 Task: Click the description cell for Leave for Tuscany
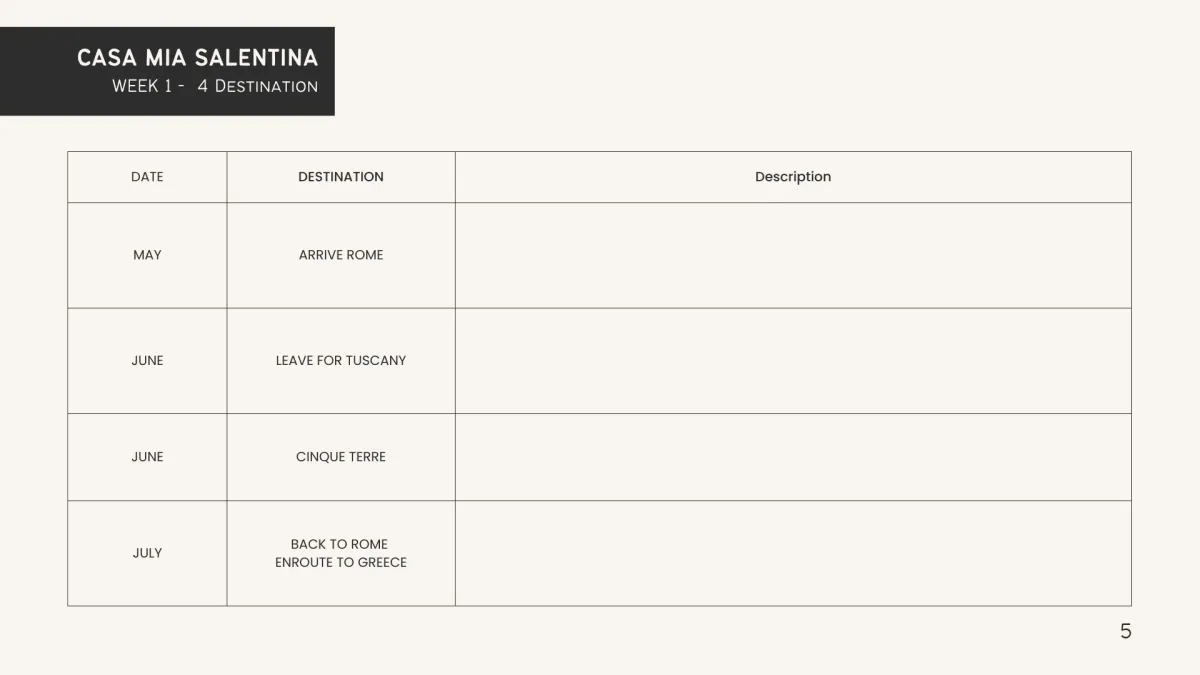click(x=793, y=361)
